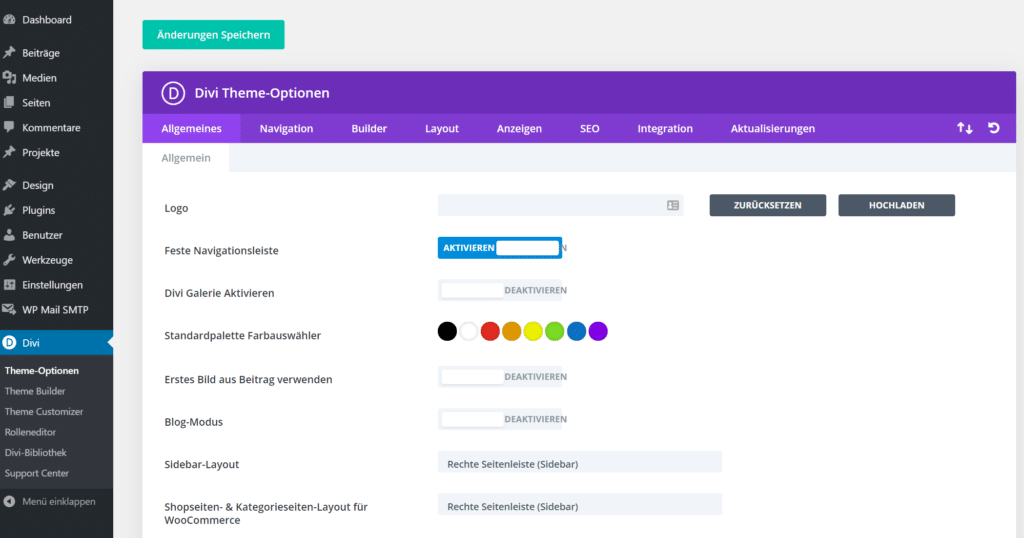
Task: Switch to the Navigation tab
Action: point(286,129)
